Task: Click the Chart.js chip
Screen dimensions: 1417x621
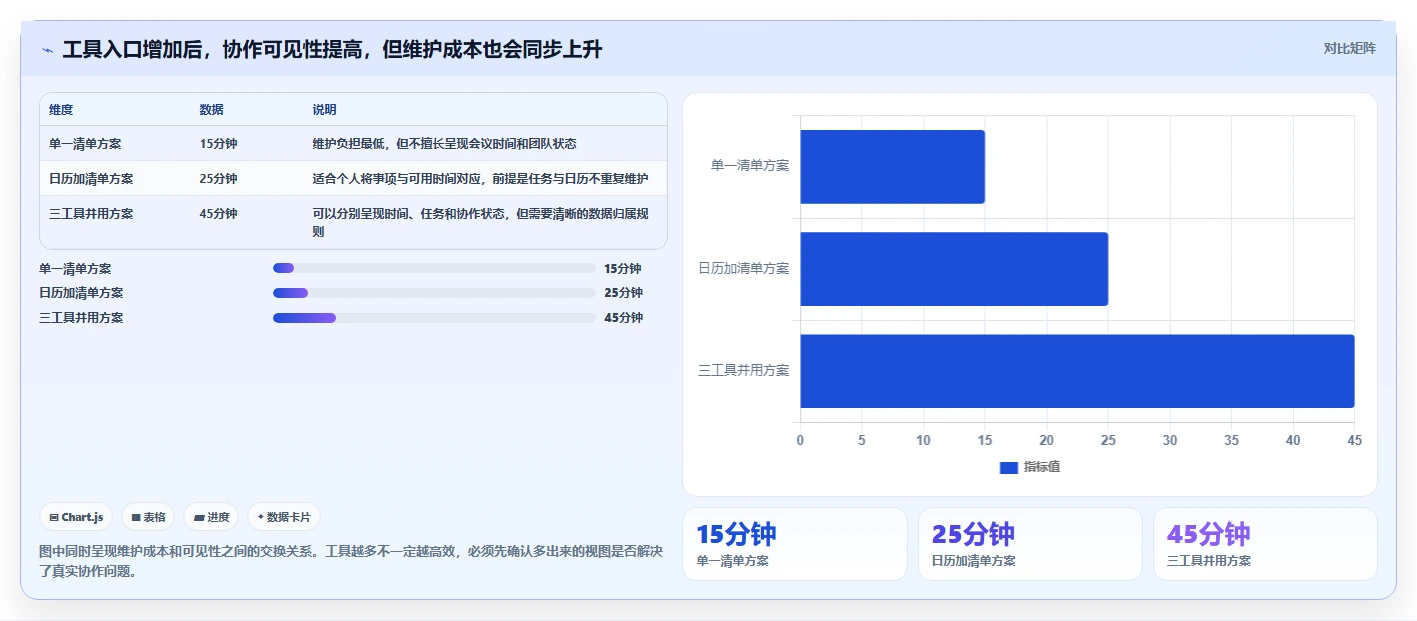Action: tap(76, 517)
